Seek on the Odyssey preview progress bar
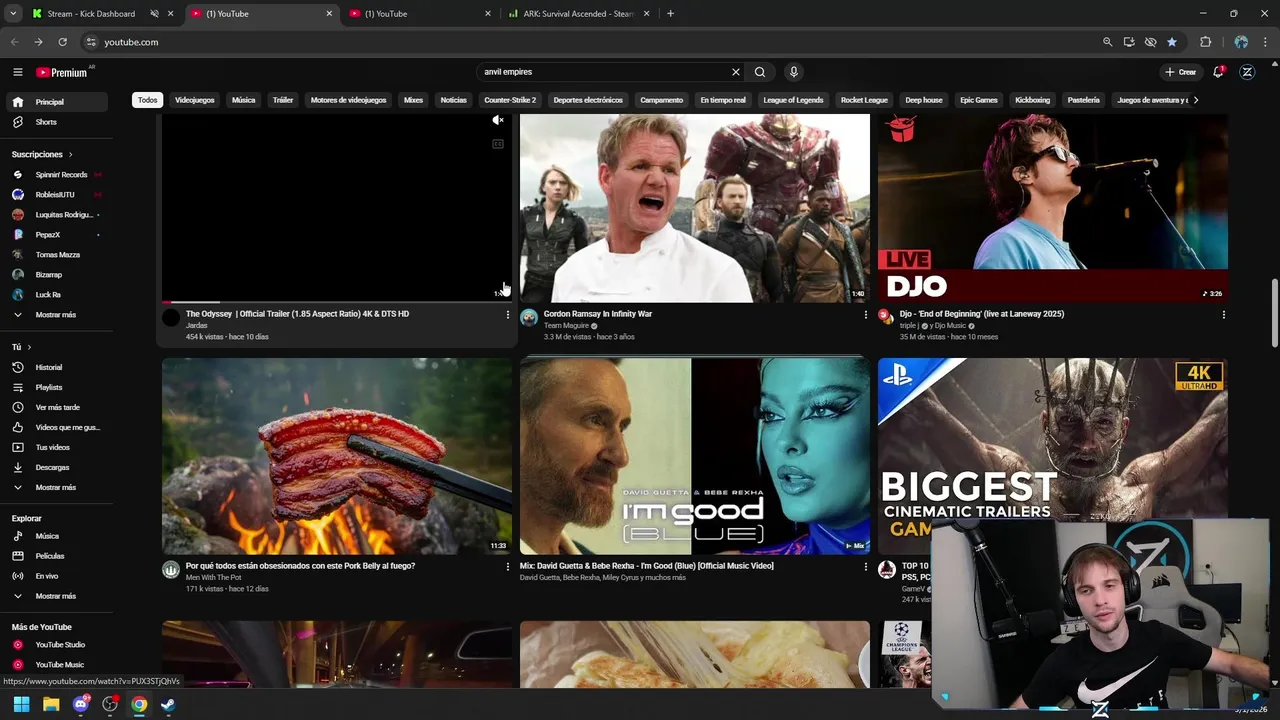Screen dimensions: 1280x720 pyautogui.click(x=337, y=301)
